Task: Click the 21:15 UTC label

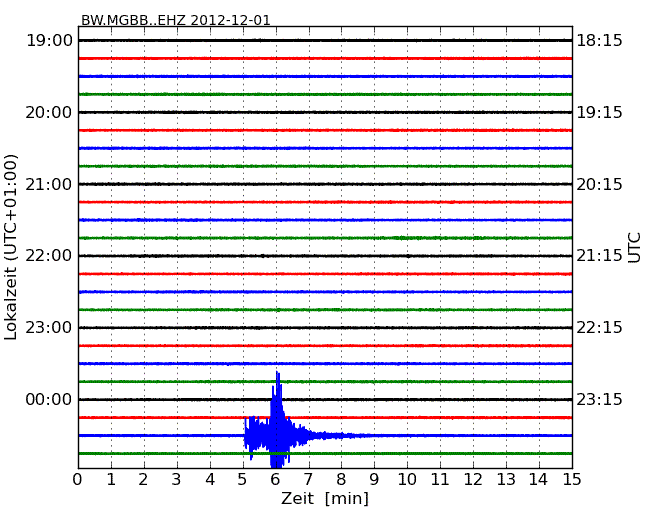Action: click(600, 256)
